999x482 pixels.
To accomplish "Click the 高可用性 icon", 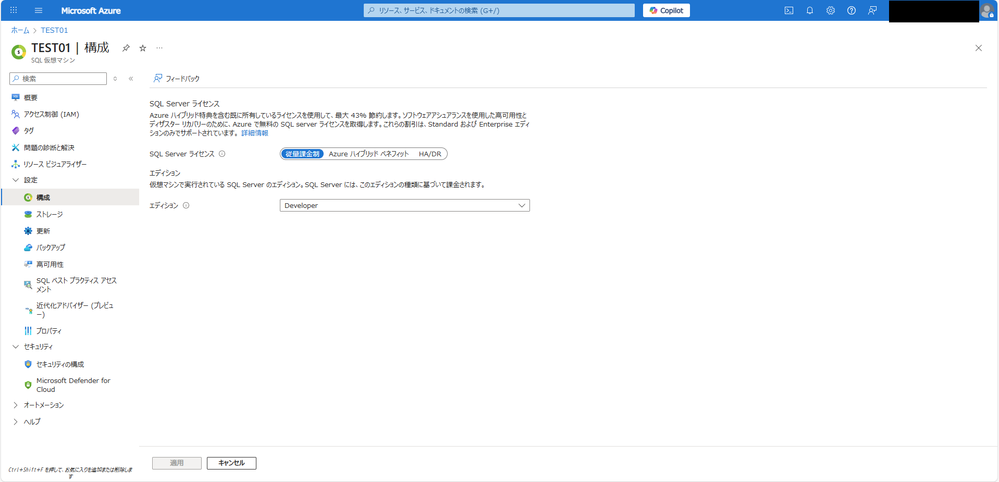I will (x=28, y=264).
